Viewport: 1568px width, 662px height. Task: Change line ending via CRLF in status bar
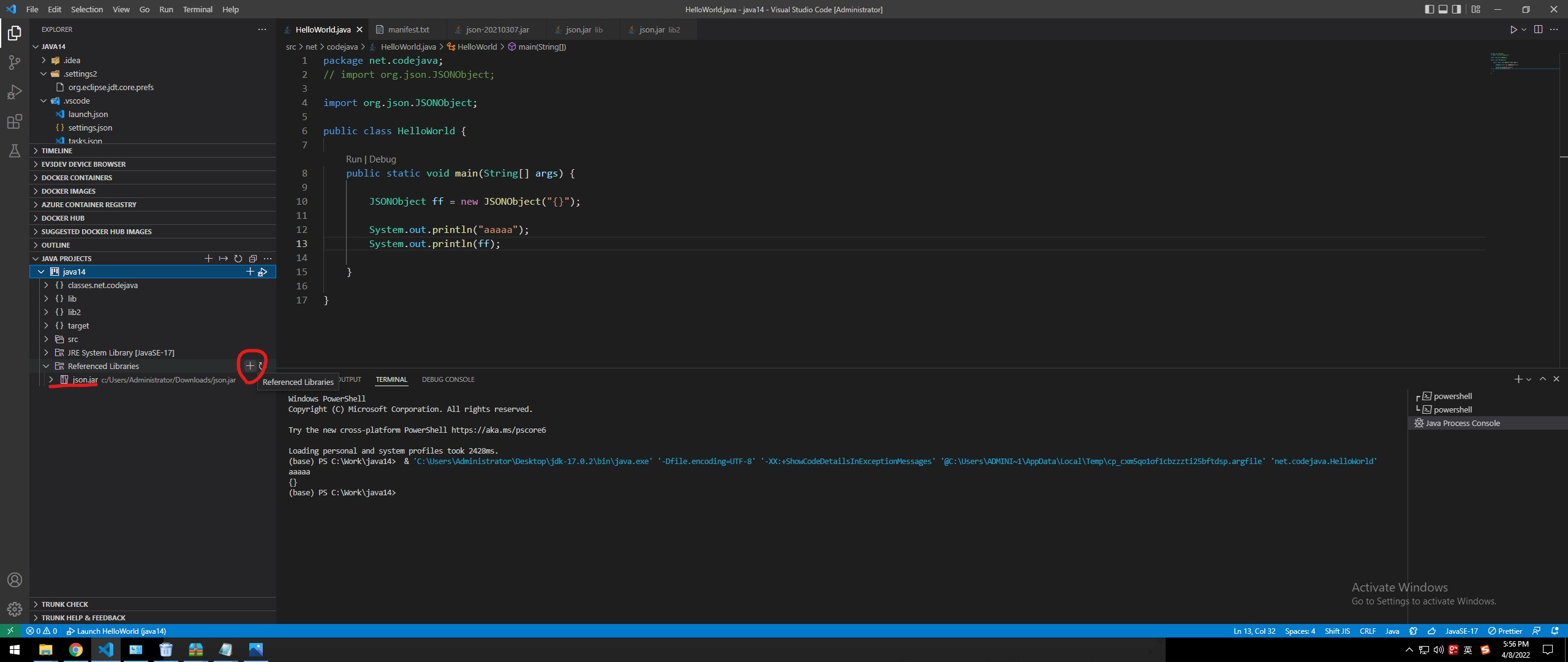tap(1368, 631)
